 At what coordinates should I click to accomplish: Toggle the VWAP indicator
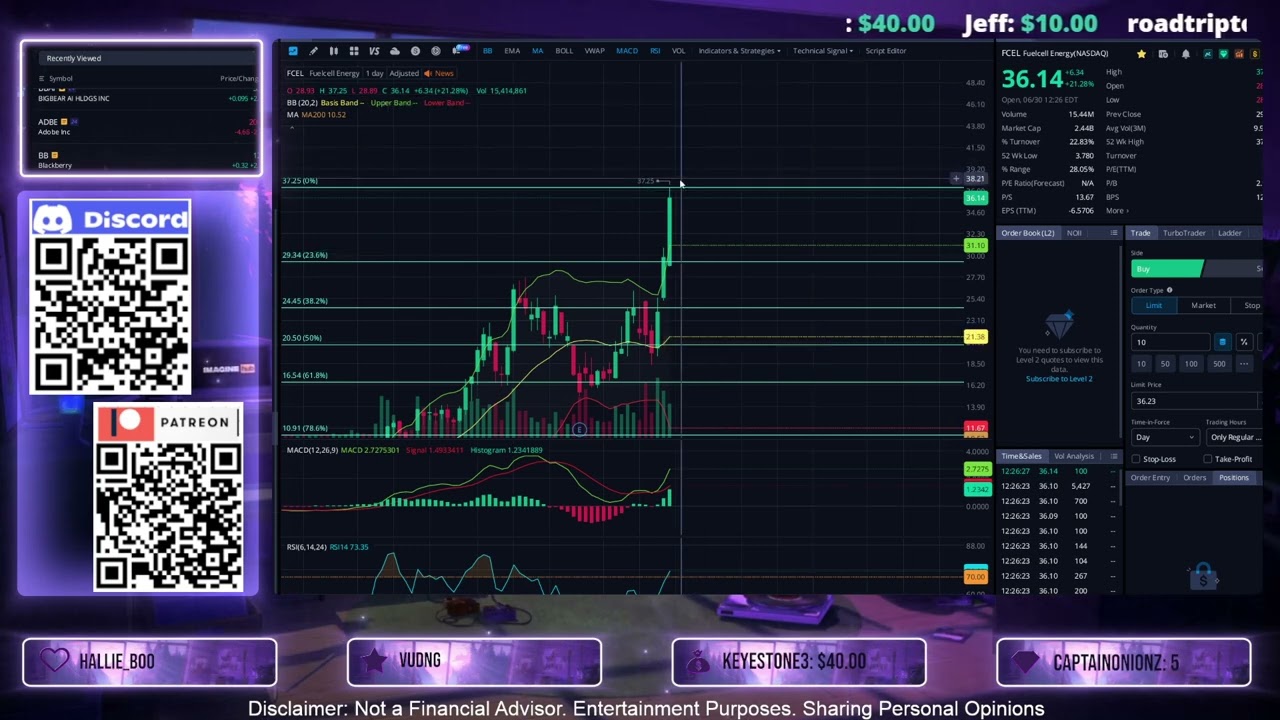pyautogui.click(x=595, y=51)
